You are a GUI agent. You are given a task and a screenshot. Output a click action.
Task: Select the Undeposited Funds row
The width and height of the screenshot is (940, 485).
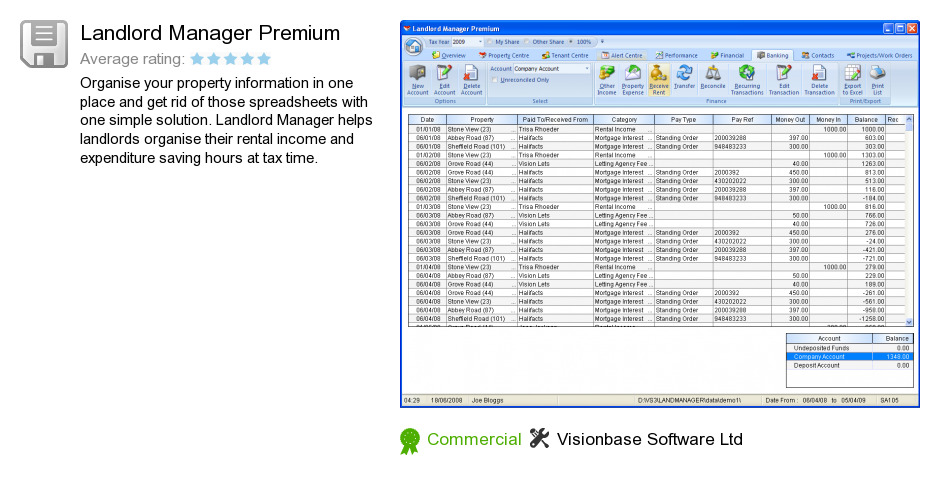pyautogui.click(x=849, y=348)
